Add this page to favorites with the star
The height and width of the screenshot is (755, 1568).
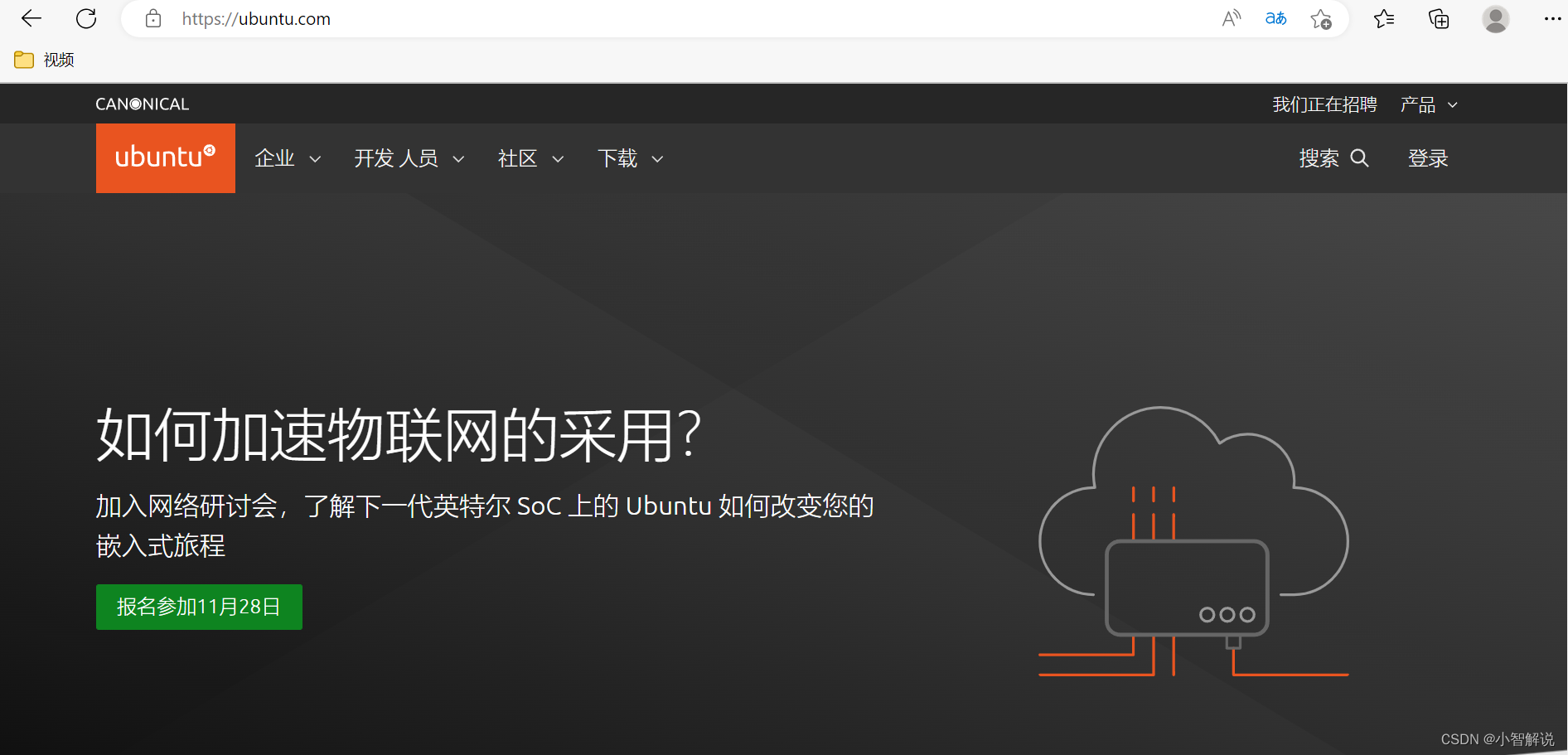pos(1321,18)
